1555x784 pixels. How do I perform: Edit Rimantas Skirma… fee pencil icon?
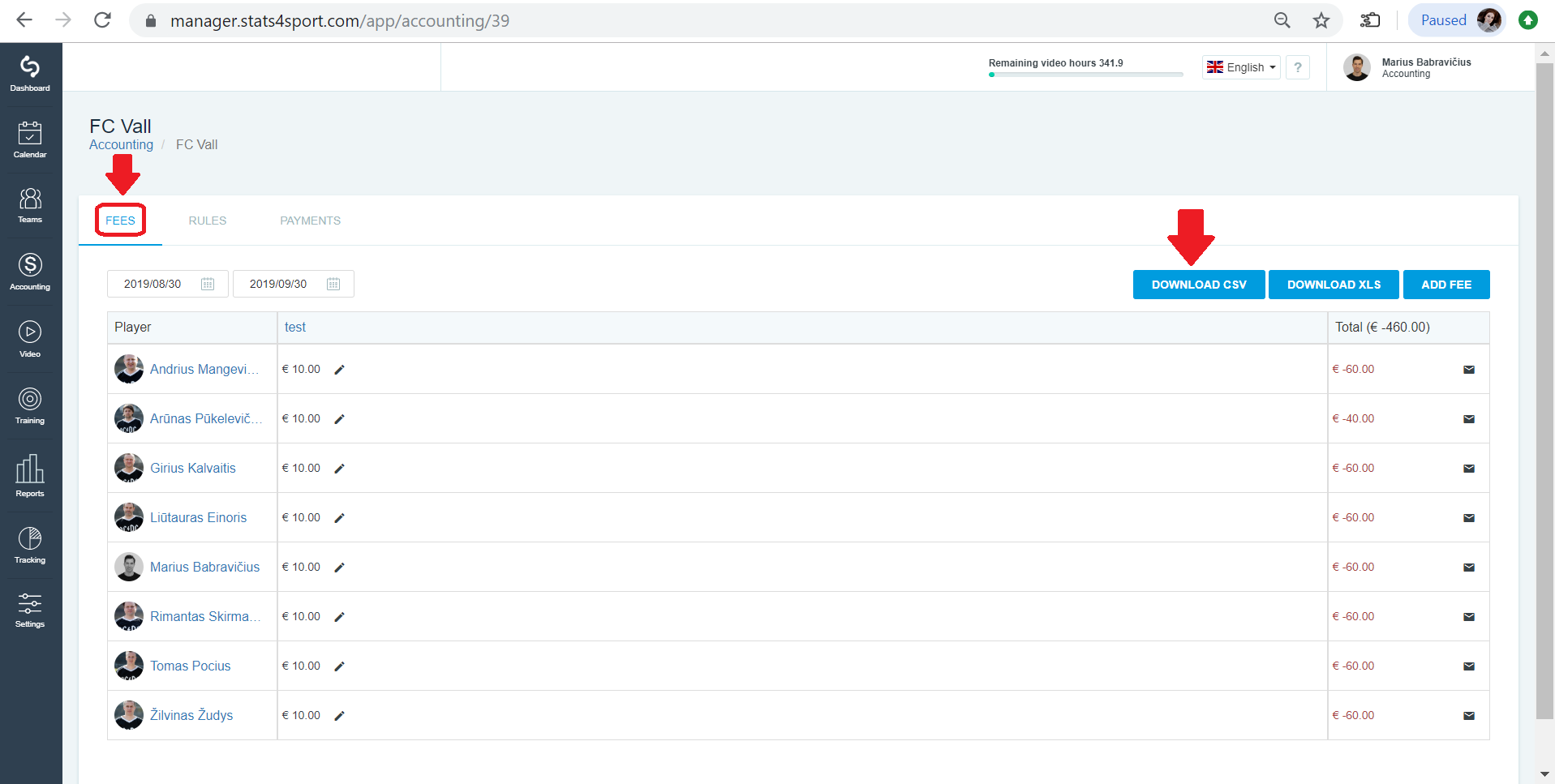click(x=340, y=617)
